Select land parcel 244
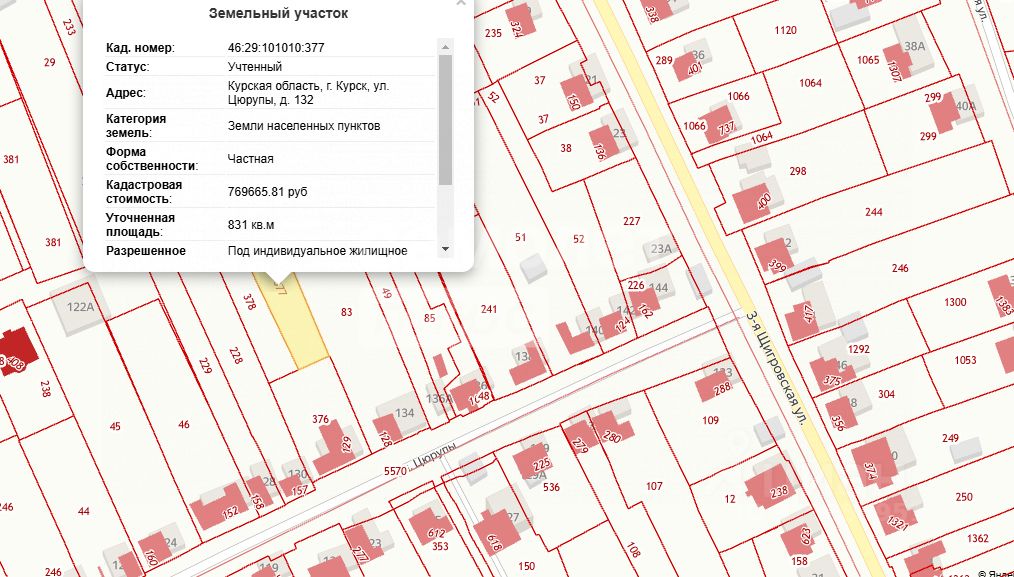Screen dimensions: 1014x577 point(874,212)
